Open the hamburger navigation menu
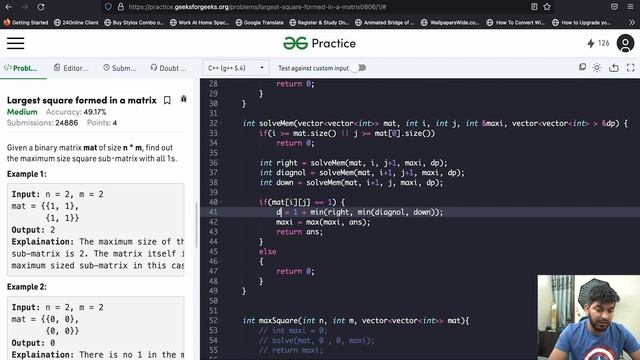The width and height of the screenshot is (640, 360). point(16,43)
